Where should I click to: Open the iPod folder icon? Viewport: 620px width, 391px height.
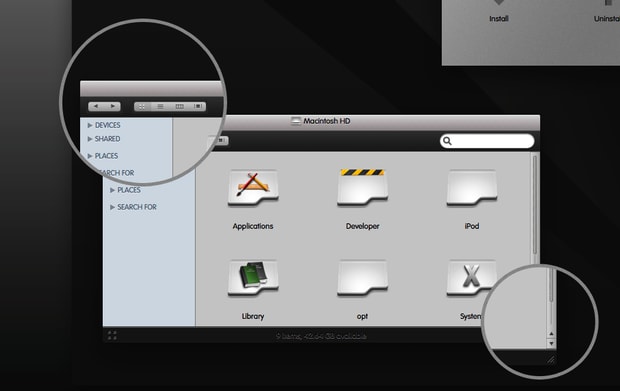tap(472, 188)
